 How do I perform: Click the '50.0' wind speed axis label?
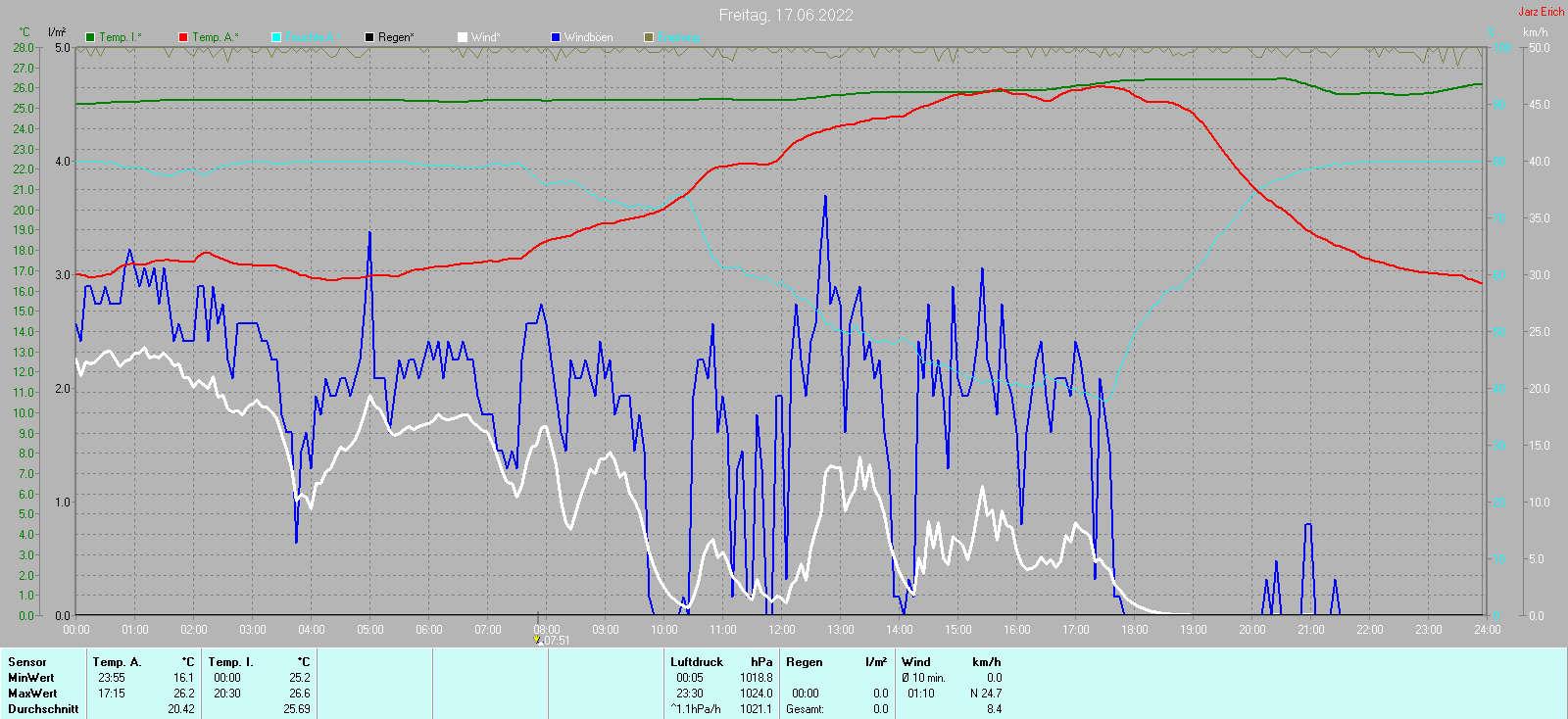[x=1540, y=48]
